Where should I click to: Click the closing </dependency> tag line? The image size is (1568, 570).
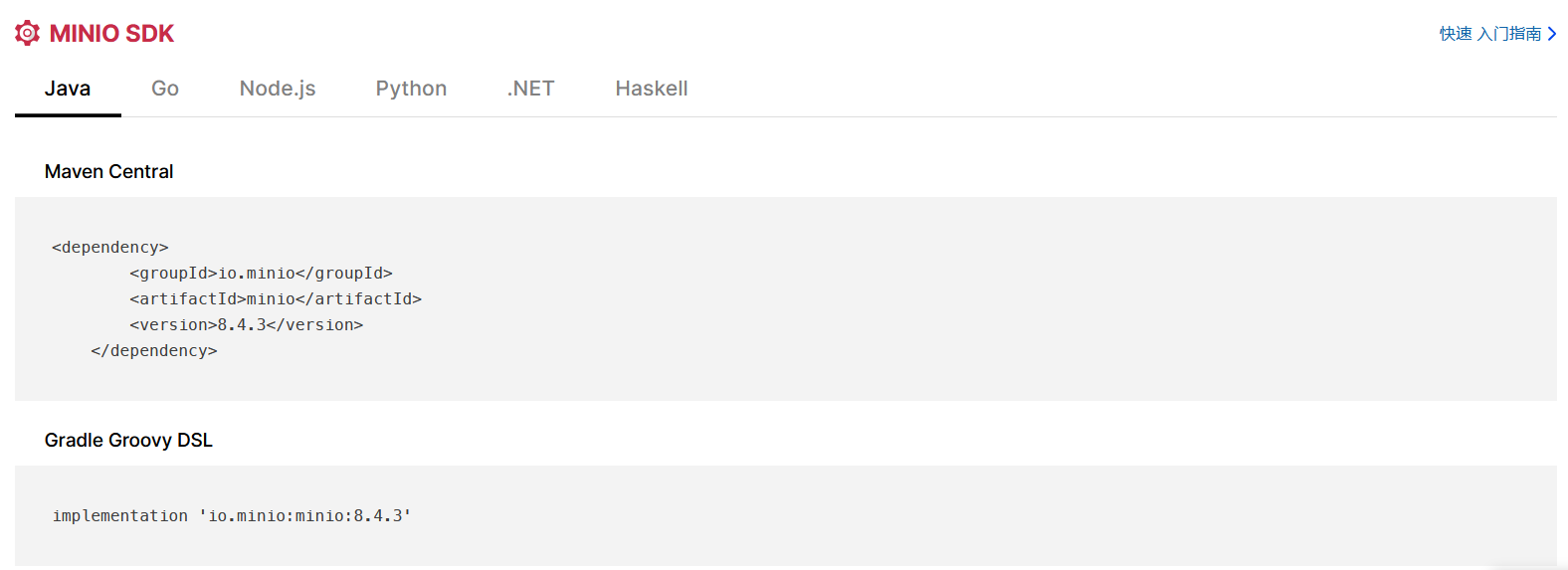[154, 350]
